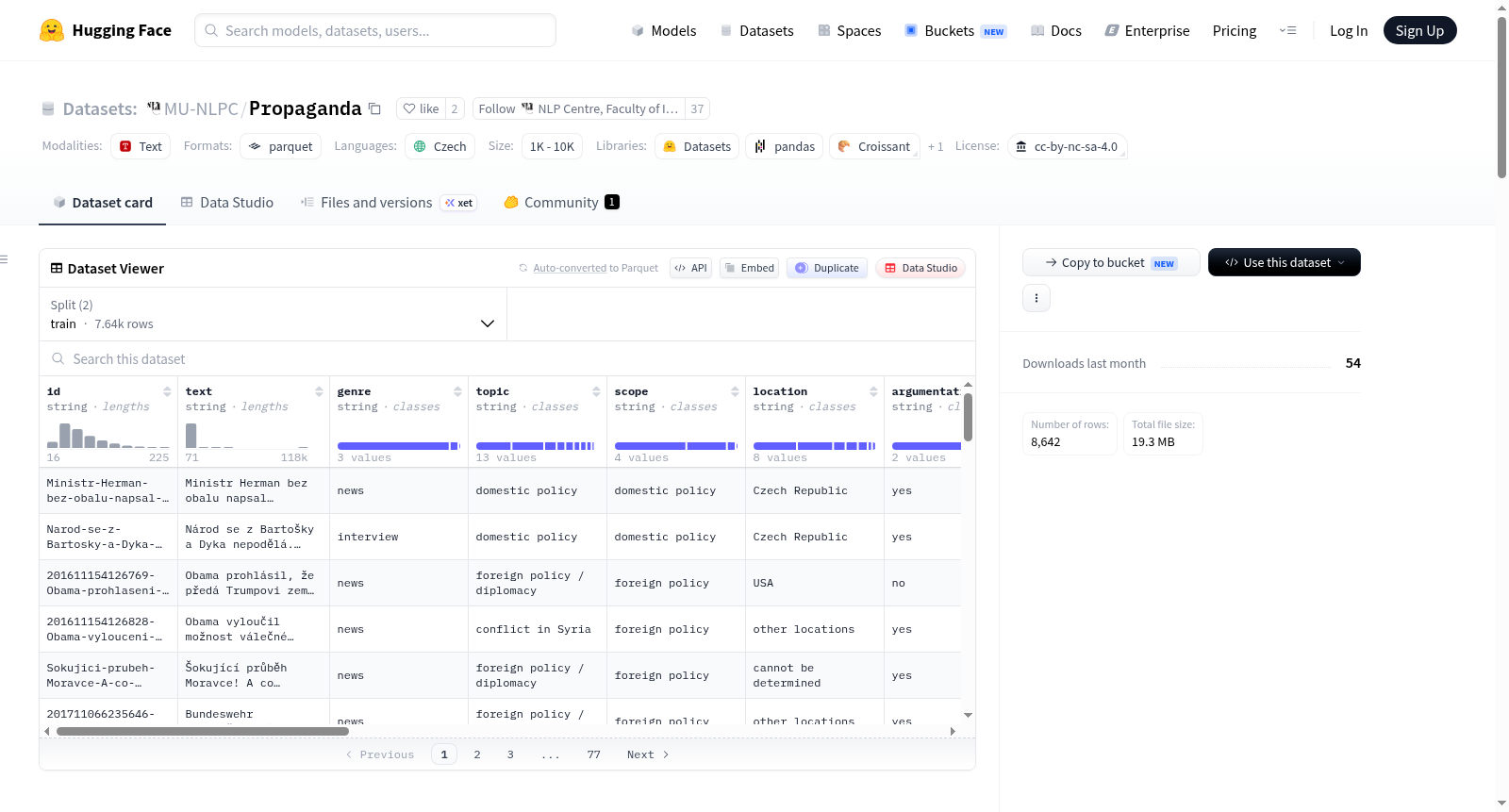Click the text lengths histogram bars
Viewport: 1509px width, 812px height.
pyautogui.click(x=246, y=435)
